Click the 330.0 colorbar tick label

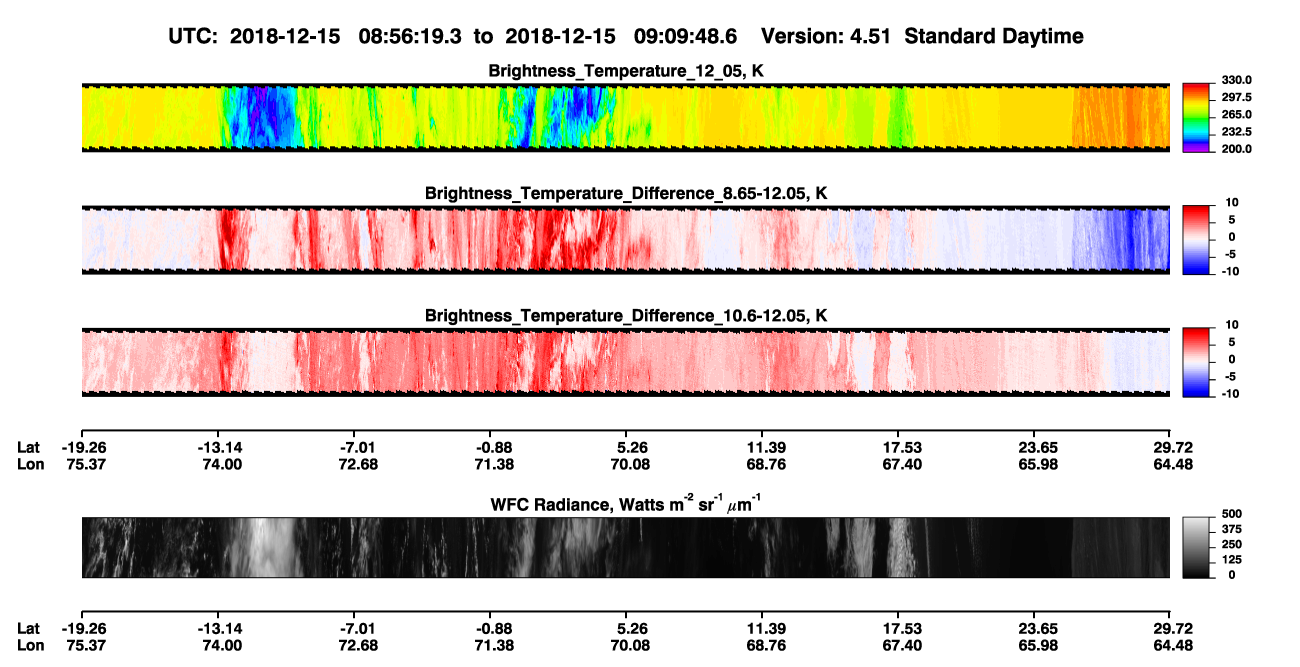[1236, 80]
